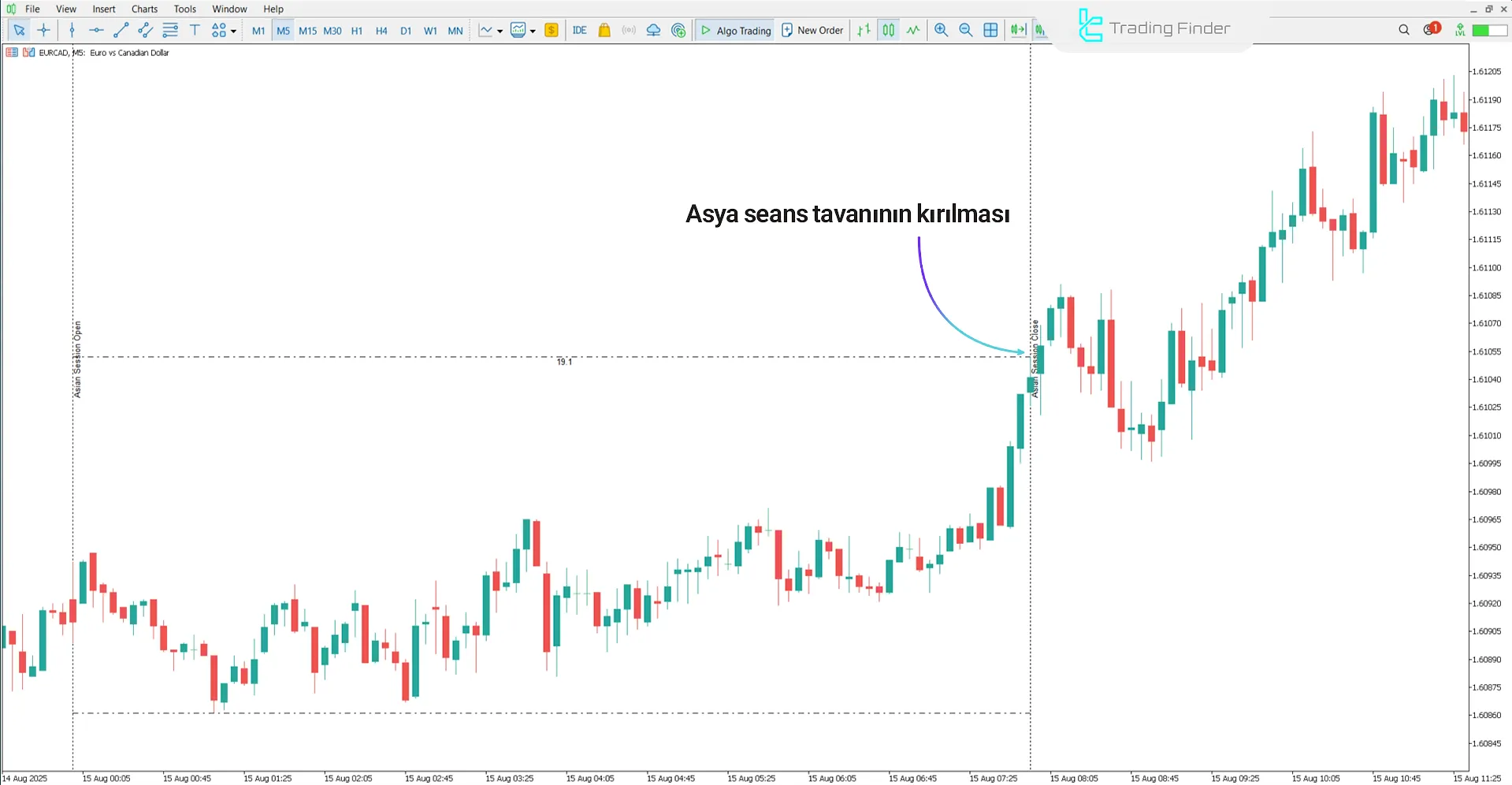Select the Fibonacci retracement lines tool
1512x785 pixels.
[170, 30]
